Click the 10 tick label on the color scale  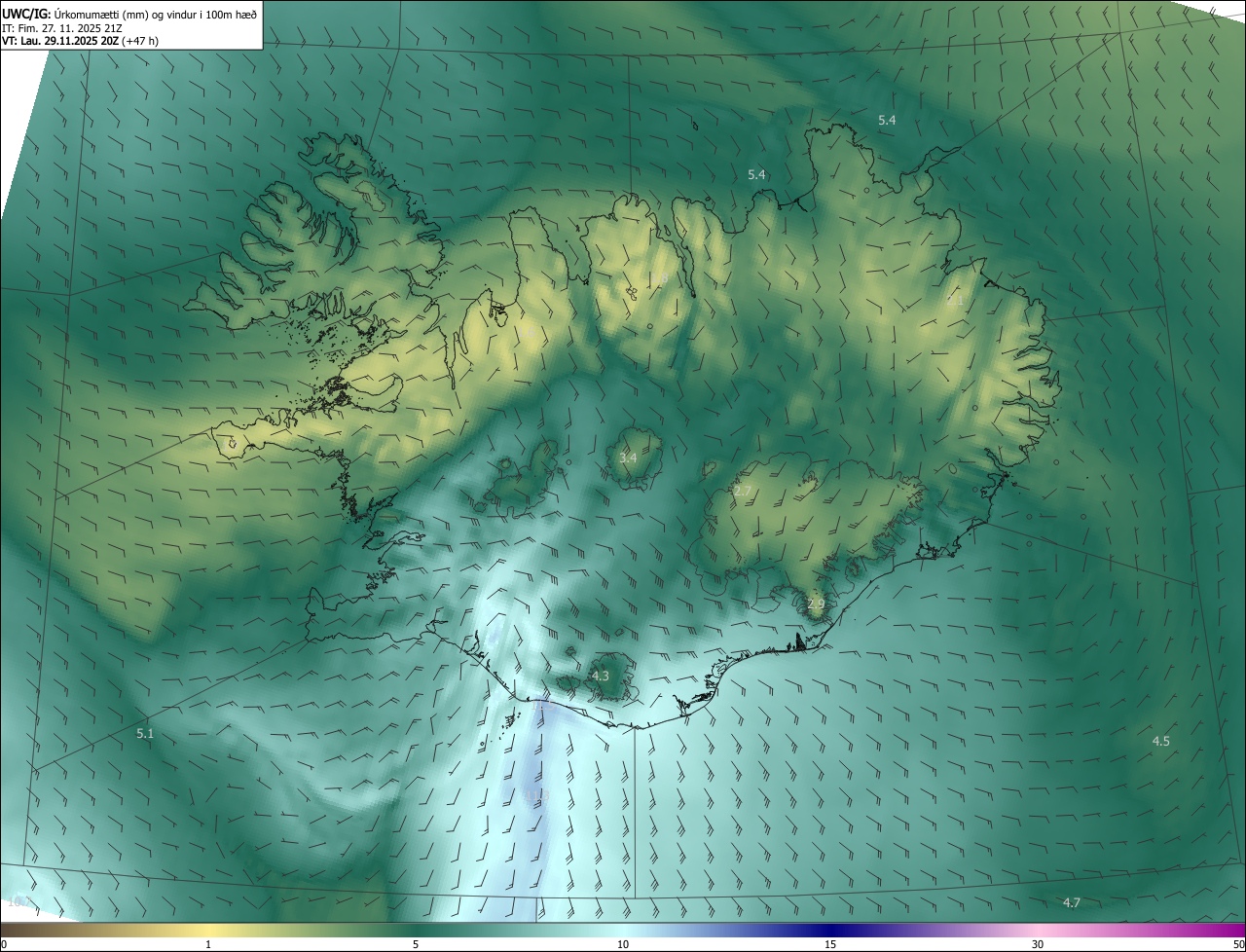[x=623, y=944]
